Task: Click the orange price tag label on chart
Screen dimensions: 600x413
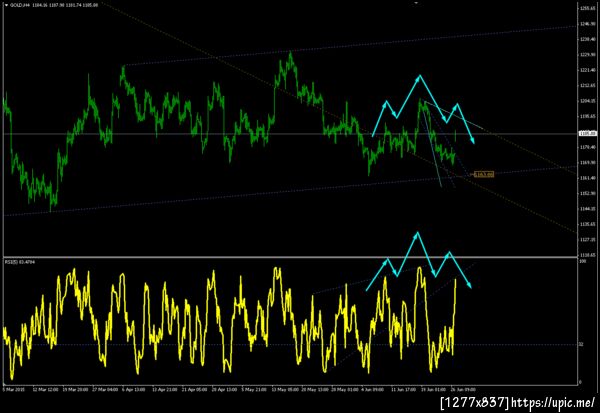Action: coord(484,175)
